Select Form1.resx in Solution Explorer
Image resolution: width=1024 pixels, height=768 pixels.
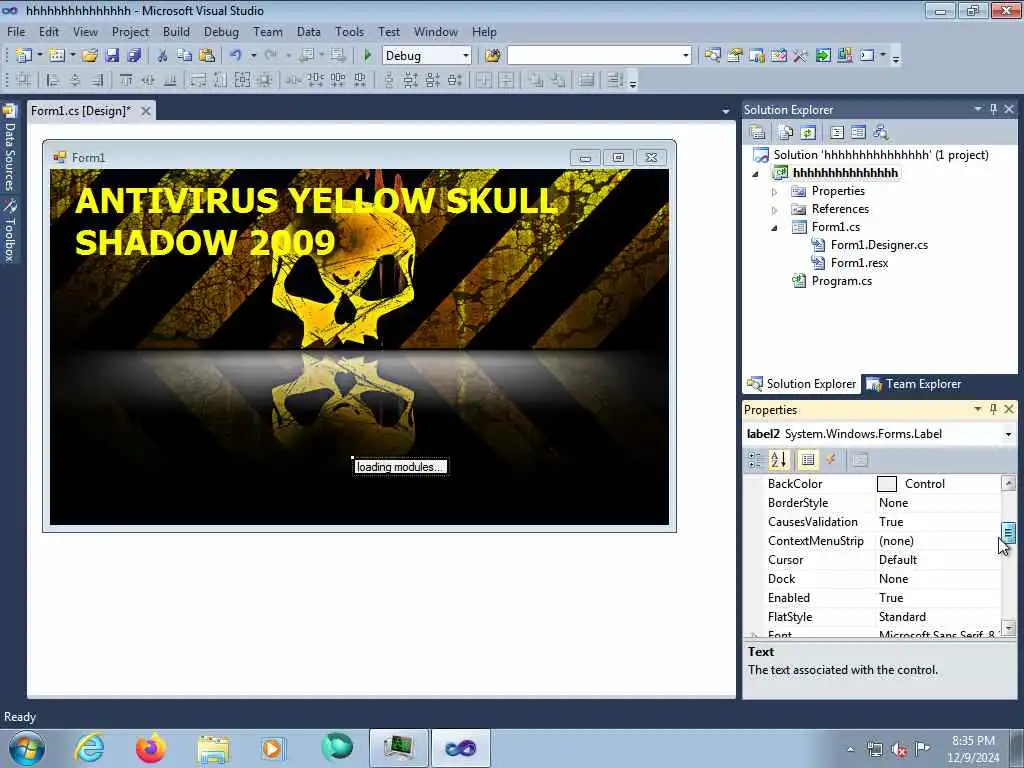859,263
